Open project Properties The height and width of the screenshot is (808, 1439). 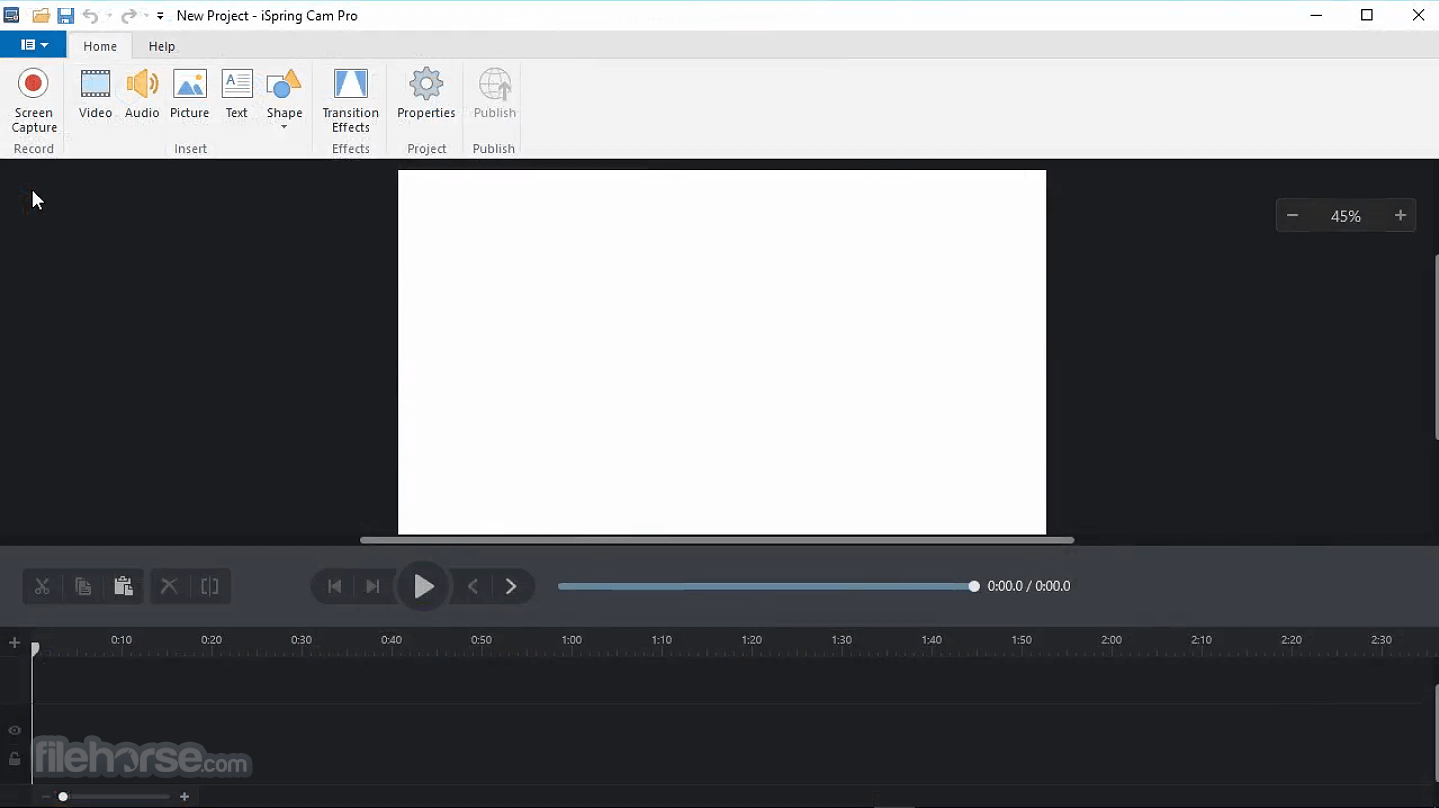pyautogui.click(x=426, y=95)
